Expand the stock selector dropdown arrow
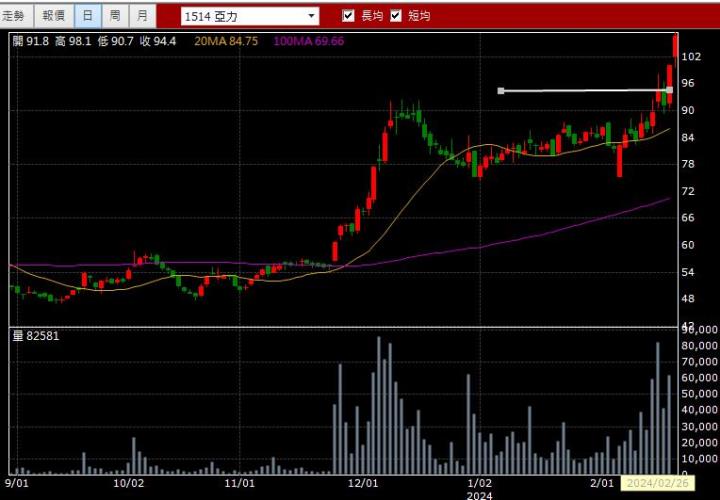The image size is (720, 500). [312, 16]
